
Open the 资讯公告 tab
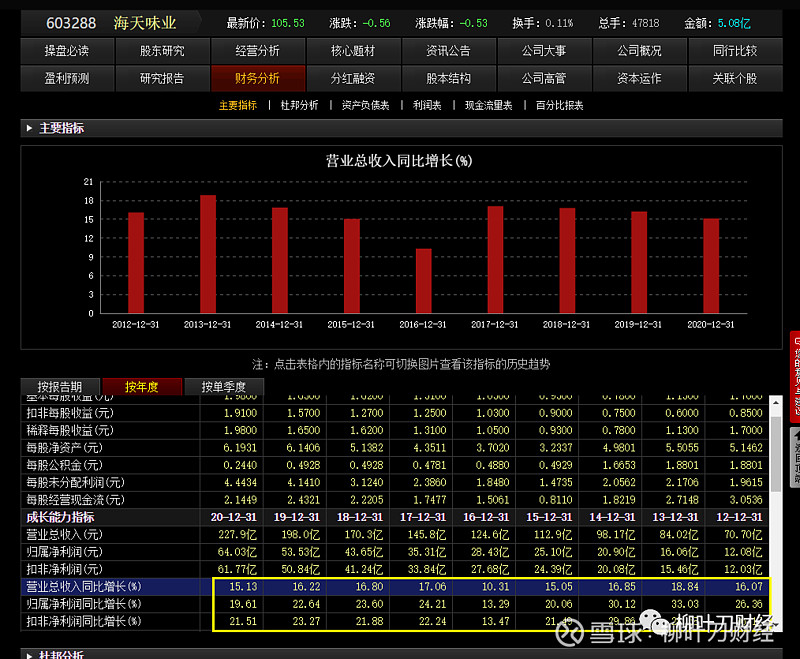(x=448, y=51)
